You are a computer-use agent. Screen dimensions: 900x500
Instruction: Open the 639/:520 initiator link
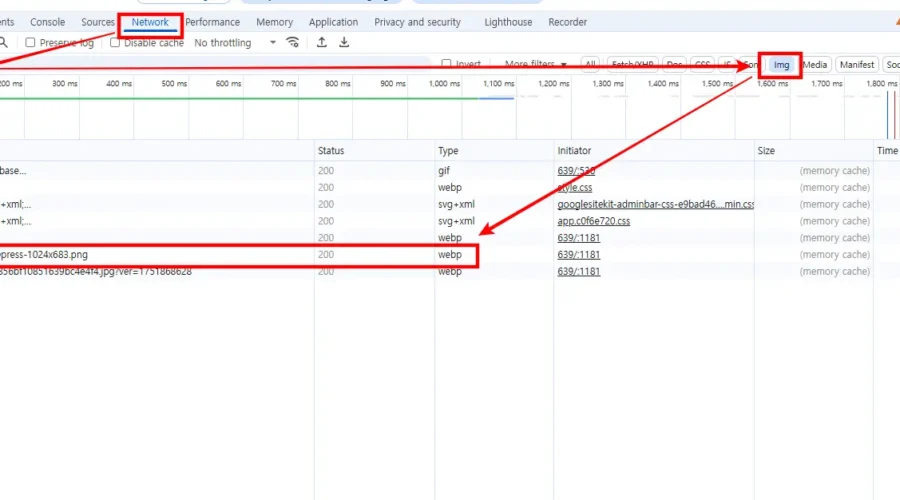tap(576, 170)
